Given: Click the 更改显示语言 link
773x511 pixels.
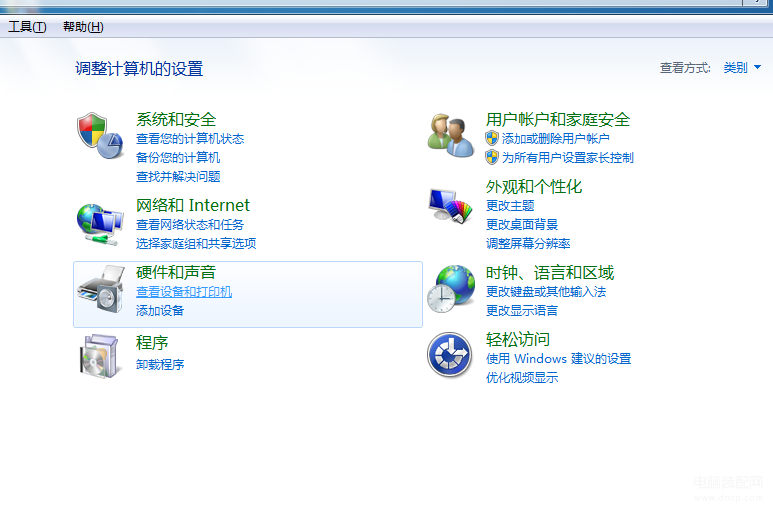Looking at the screenshot, I should 522,310.
